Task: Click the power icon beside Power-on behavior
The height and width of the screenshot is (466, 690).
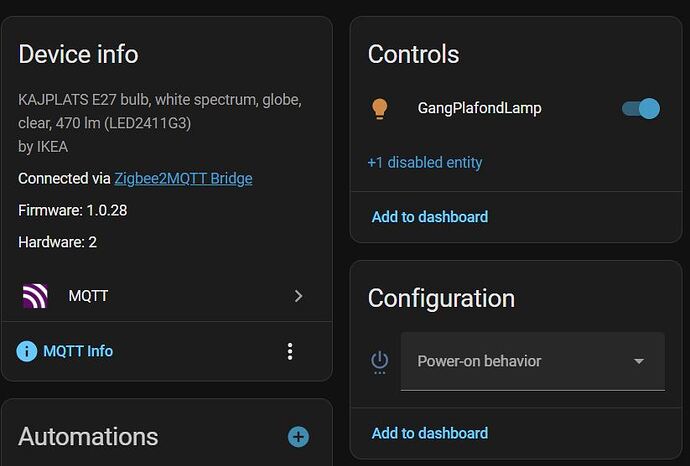Action: point(379,361)
